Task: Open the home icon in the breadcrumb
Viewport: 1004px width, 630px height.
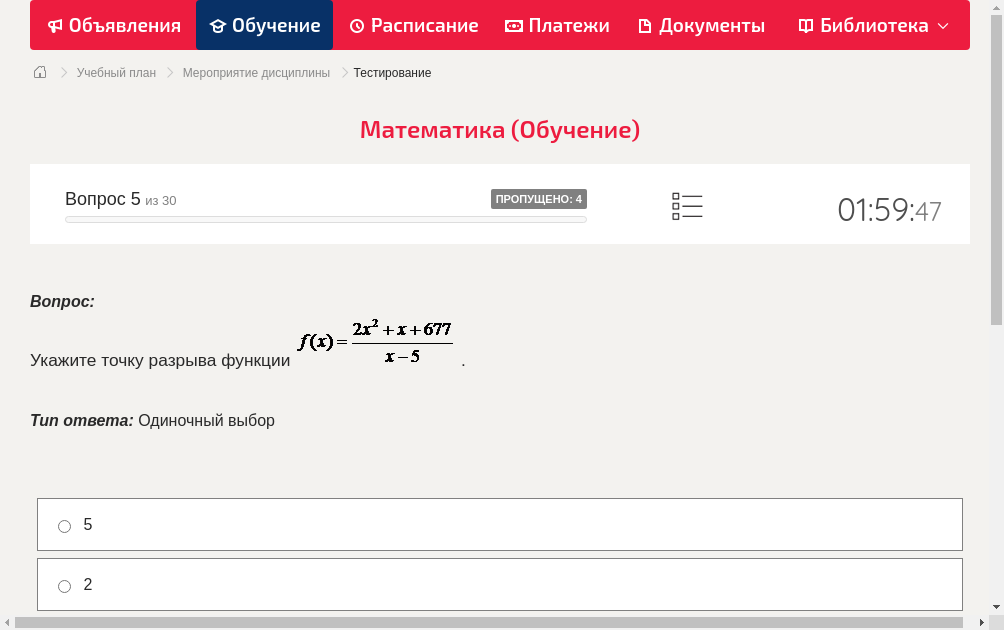Action: point(40,72)
